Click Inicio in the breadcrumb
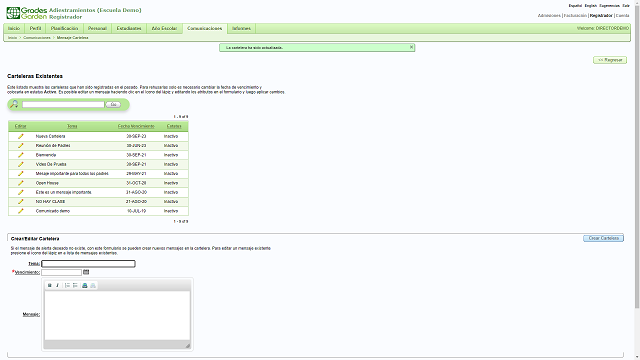This screenshot has width=640, height=360. point(13,38)
